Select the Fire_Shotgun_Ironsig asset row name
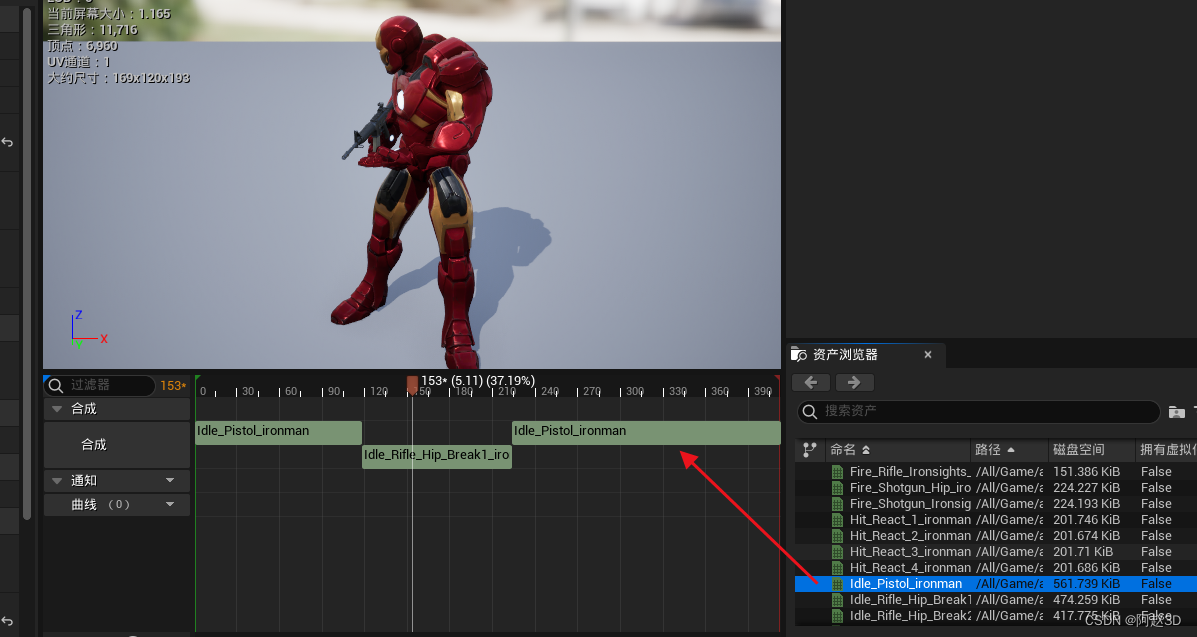Viewport: 1197px width, 637px height. (910, 504)
